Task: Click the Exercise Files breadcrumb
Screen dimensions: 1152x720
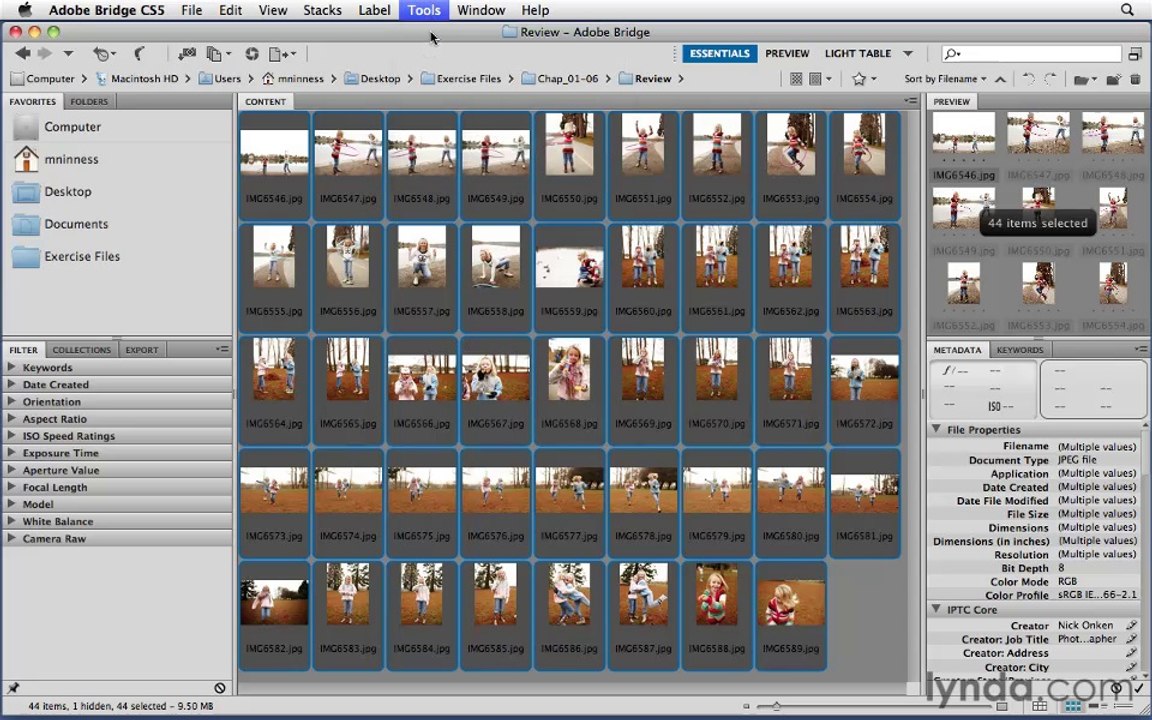Action: (461, 79)
